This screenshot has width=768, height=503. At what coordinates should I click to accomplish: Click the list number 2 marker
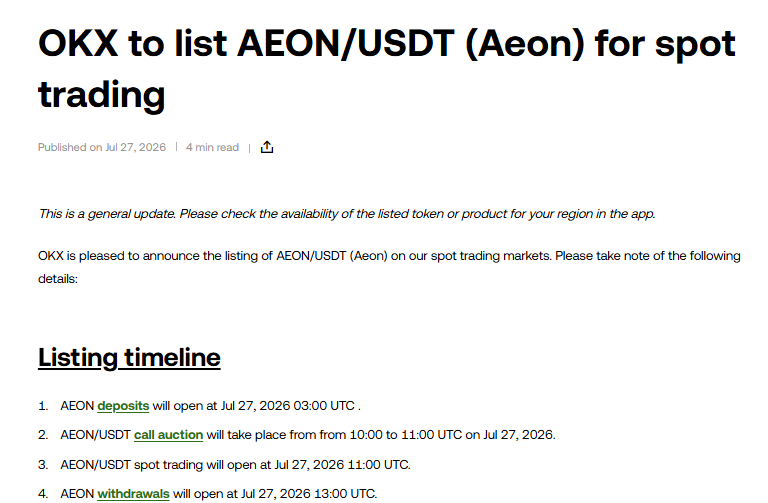pos(43,435)
